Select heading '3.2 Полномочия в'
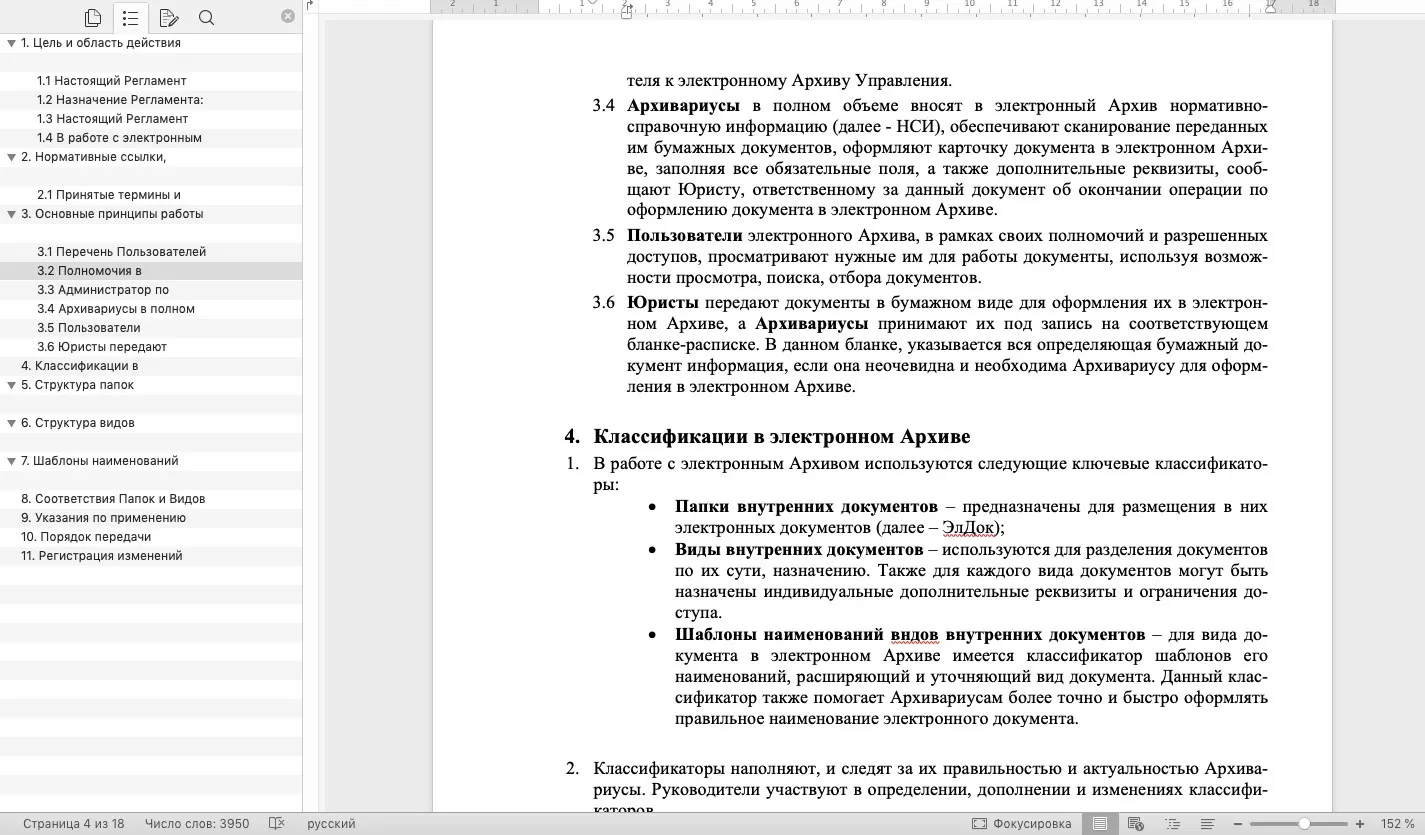This screenshot has height=835, width=1425. click(x=151, y=271)
